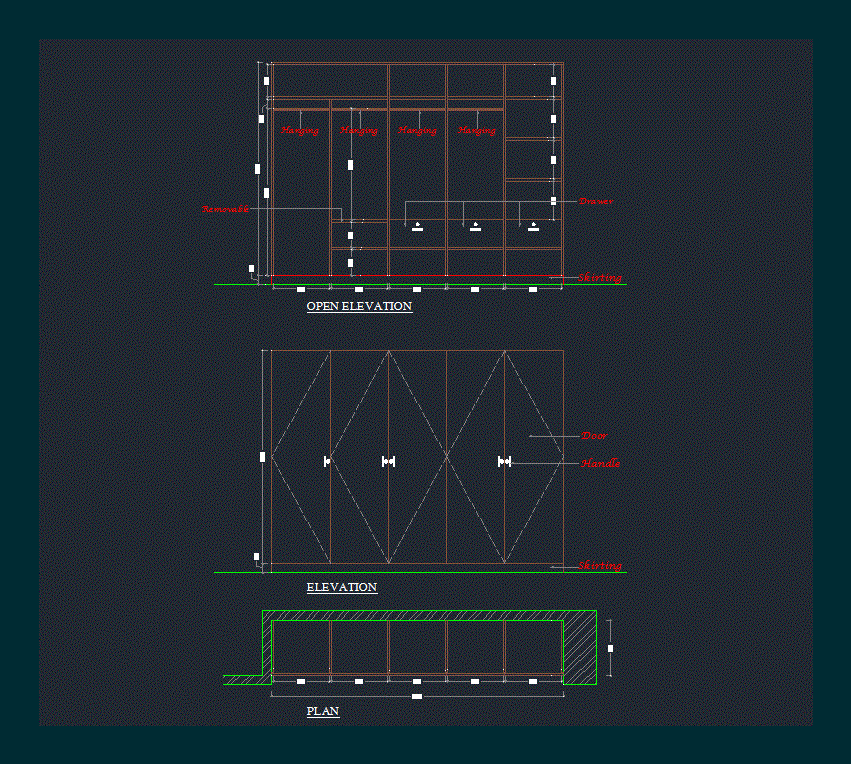Select the Skirting label in open elevation
Screen dimensions: 851x764
(x=600, y=277)
